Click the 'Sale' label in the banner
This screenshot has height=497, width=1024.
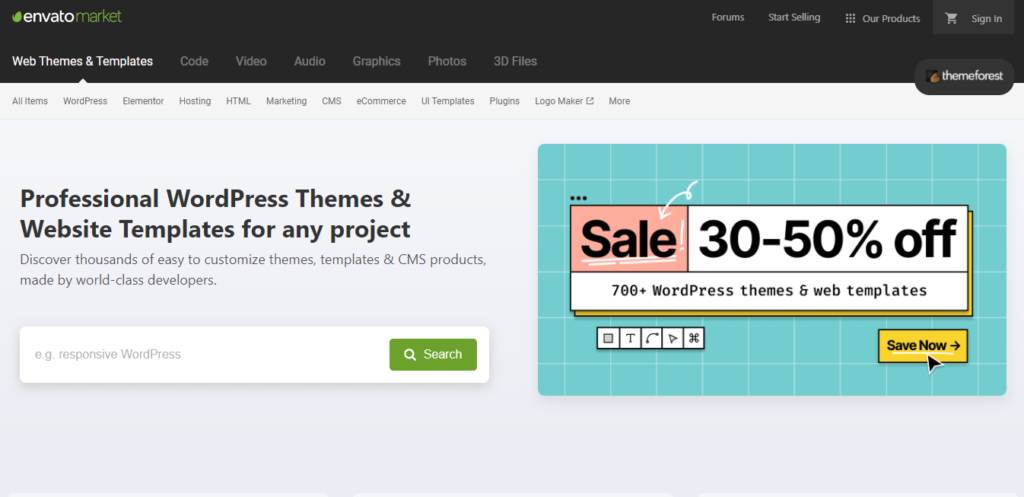[629, 238]
